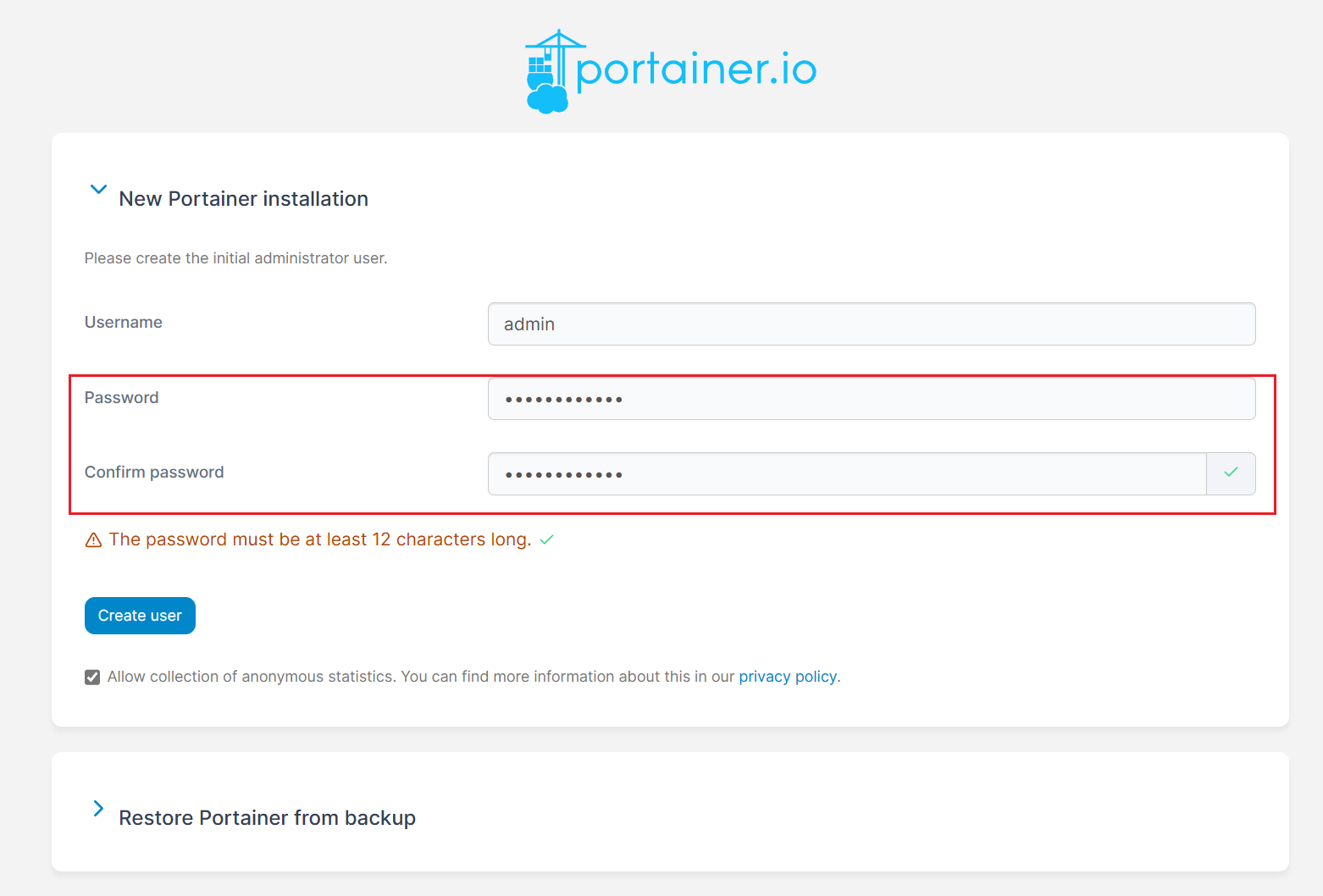Click the 12 characters requirement text

(320, 539)
